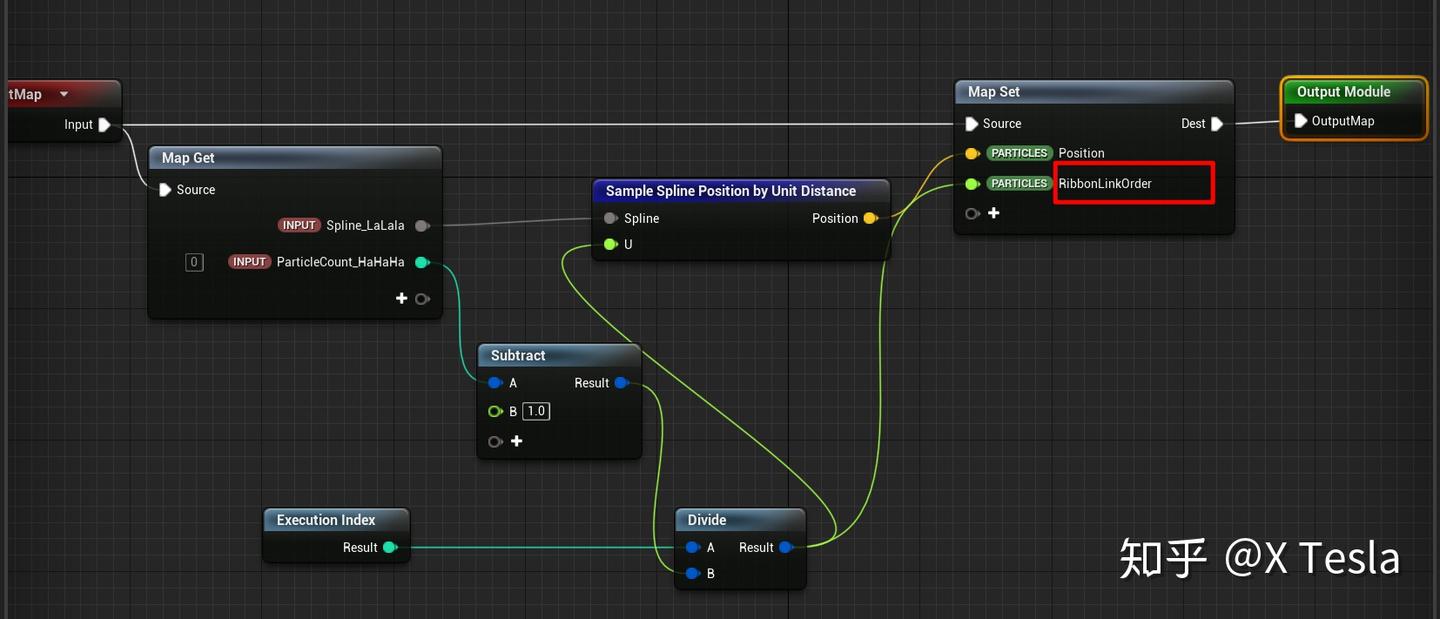Click the PARTICLES Position pin on Map Set
Viewport: 1440px width, 619px height.
tap(971, 153)
